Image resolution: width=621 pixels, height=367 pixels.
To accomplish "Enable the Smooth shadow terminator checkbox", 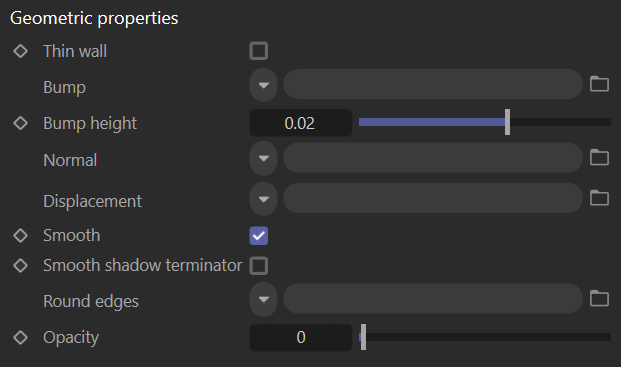I will tap(259, 265).
